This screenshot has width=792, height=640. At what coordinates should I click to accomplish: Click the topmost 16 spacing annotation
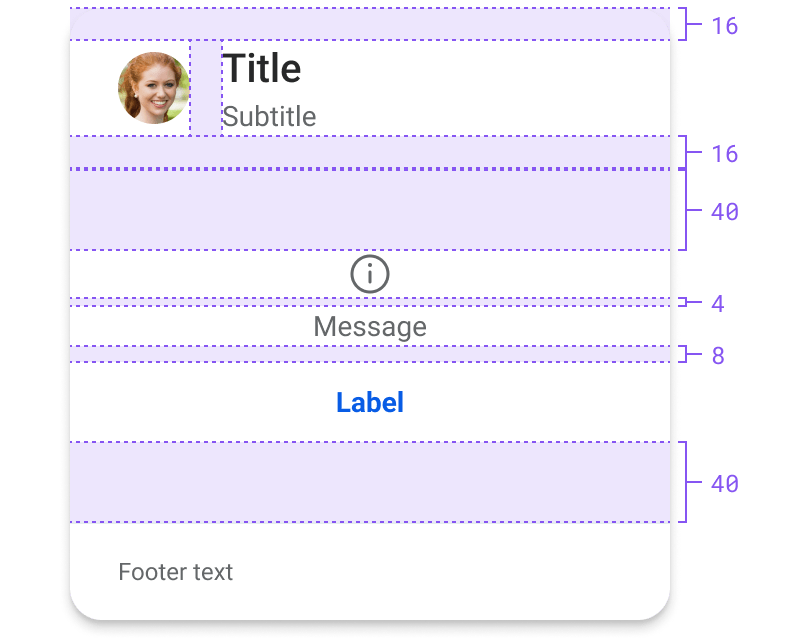click(724, 26)
